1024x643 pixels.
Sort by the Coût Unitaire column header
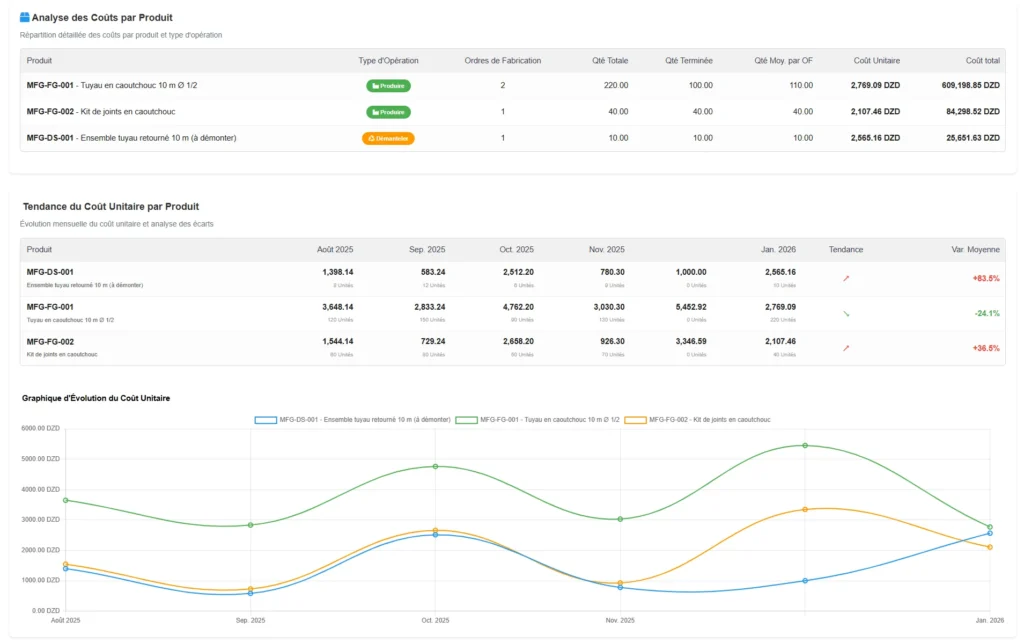click(x=876, y=60)
